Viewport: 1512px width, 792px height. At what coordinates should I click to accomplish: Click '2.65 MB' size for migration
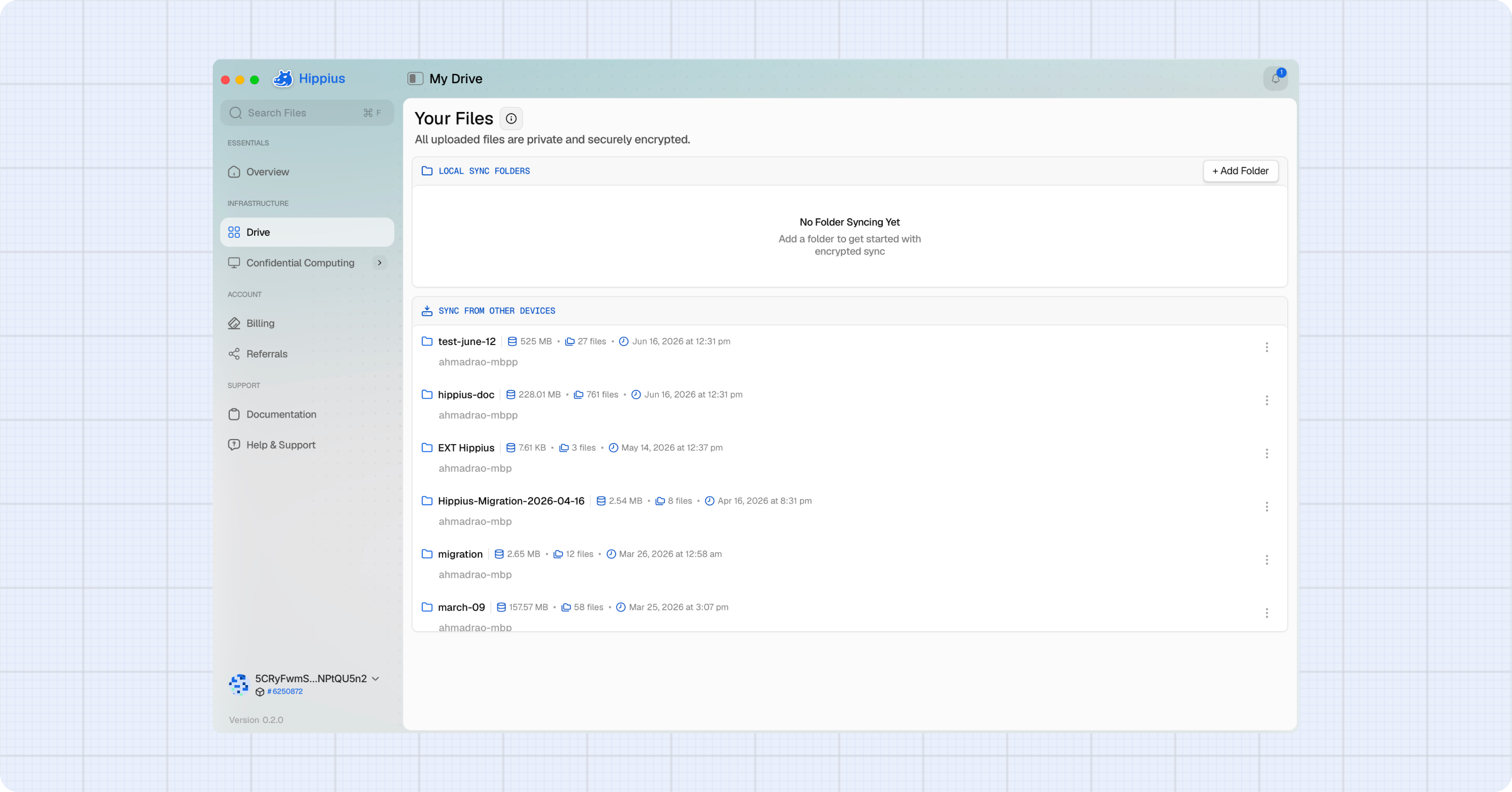click(x=523, y=554)
